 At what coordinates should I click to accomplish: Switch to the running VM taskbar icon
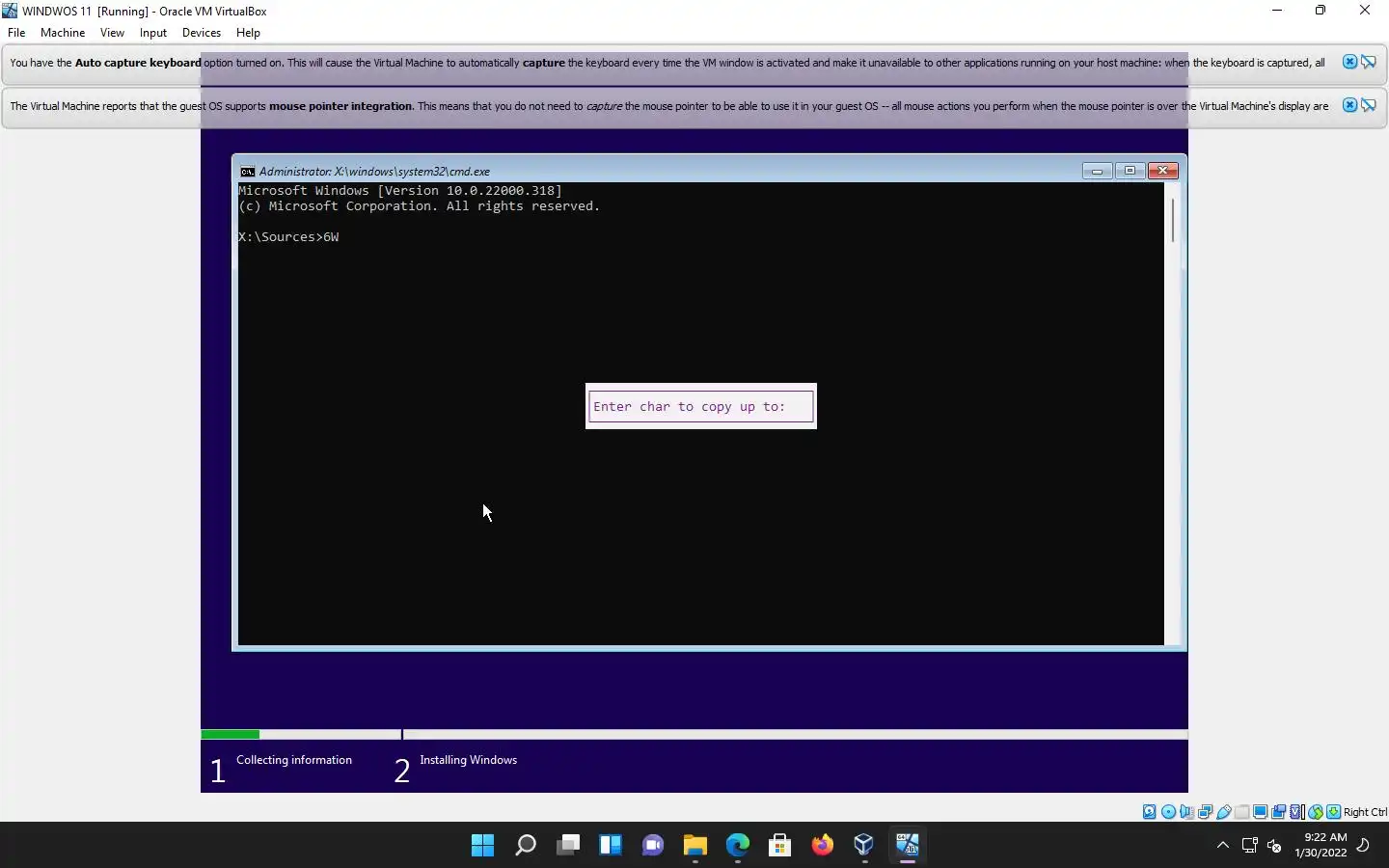[x=908, y=846]
